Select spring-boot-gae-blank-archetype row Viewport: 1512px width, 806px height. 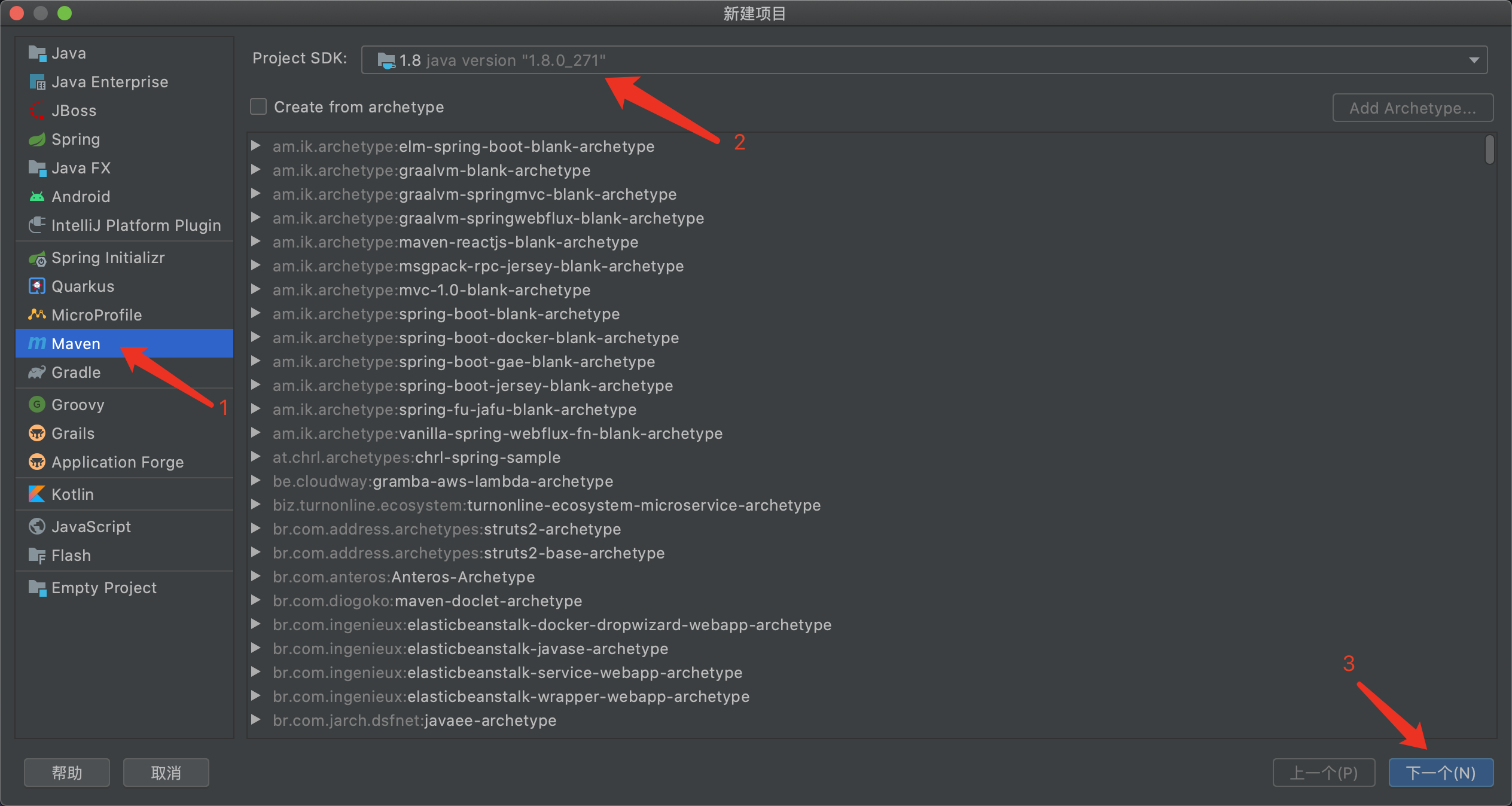click(871, 362)
